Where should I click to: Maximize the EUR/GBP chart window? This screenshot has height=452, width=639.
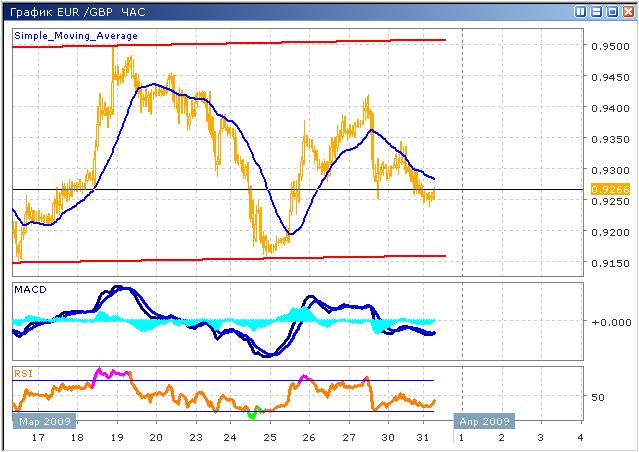pos(612,12)
